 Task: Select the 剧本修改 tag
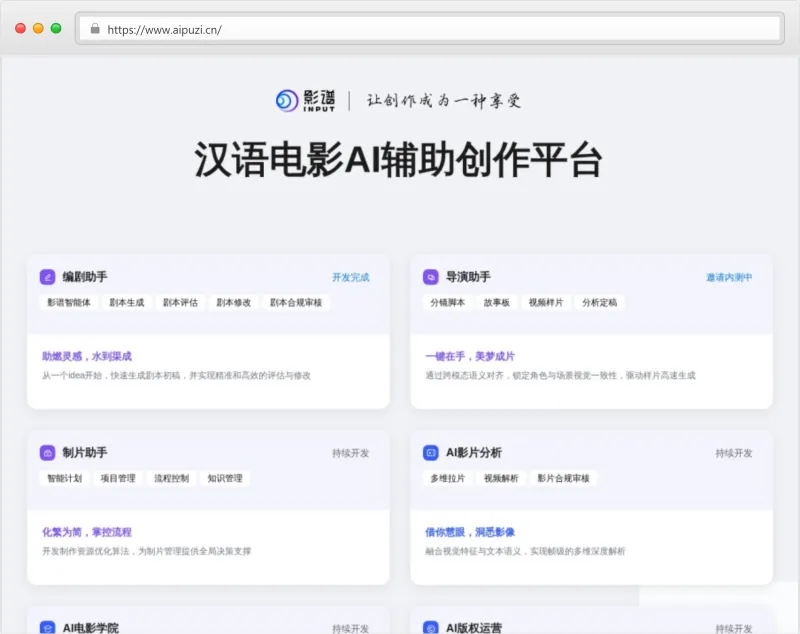point(234,302)
